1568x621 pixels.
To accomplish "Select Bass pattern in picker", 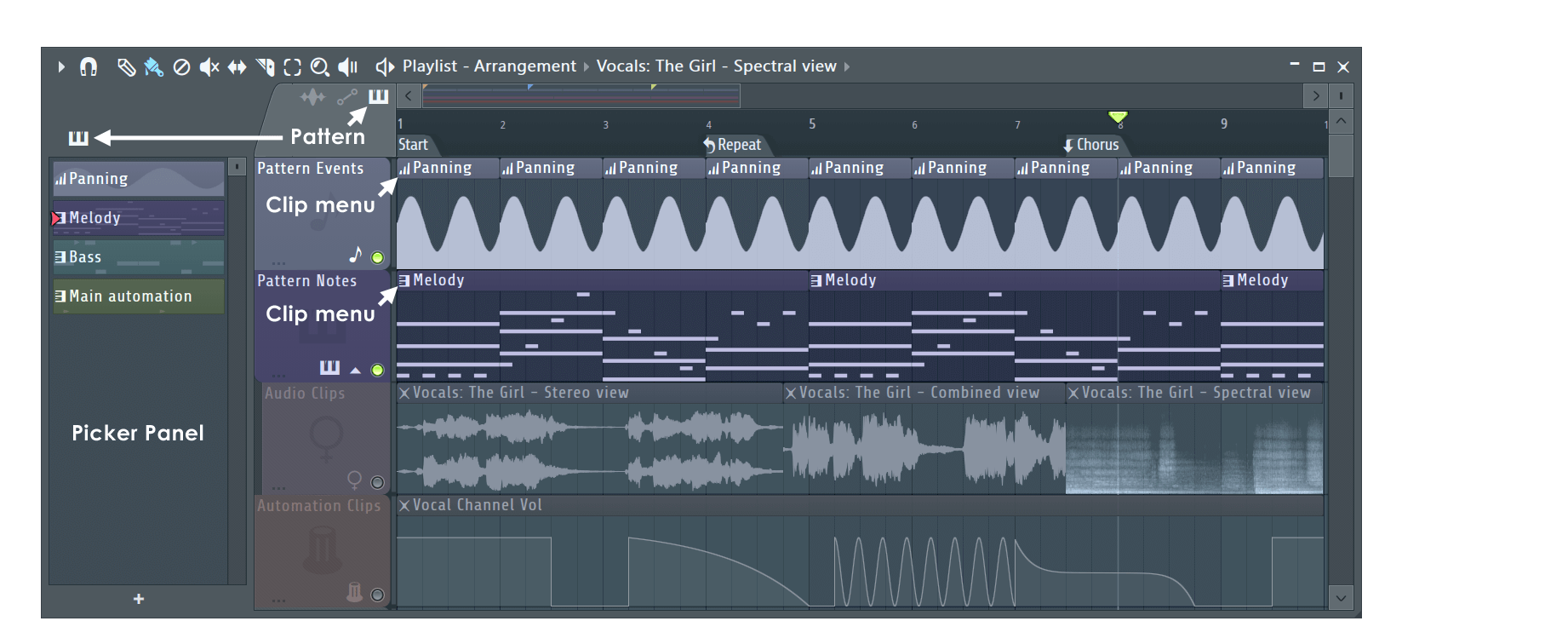I will coord(139,257).
